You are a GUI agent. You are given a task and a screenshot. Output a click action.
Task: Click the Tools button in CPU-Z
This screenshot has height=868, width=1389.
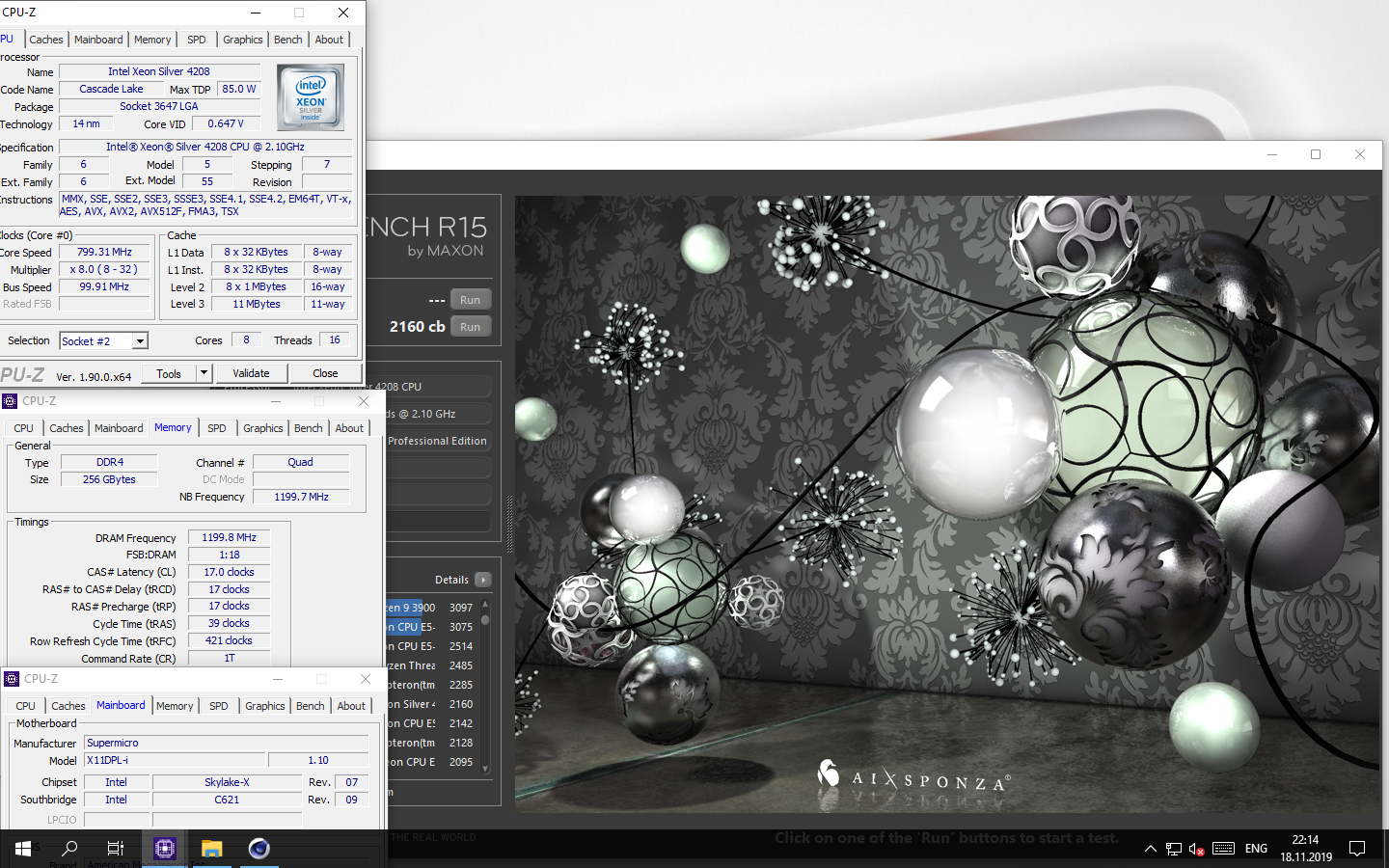pos(169,373)
